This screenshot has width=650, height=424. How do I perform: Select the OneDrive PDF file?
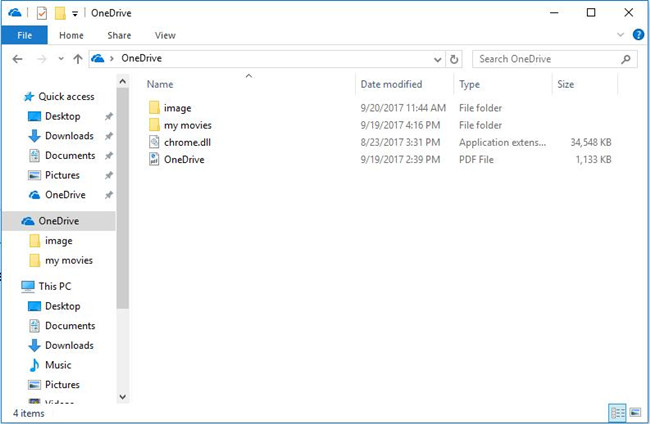click(184, 160)
